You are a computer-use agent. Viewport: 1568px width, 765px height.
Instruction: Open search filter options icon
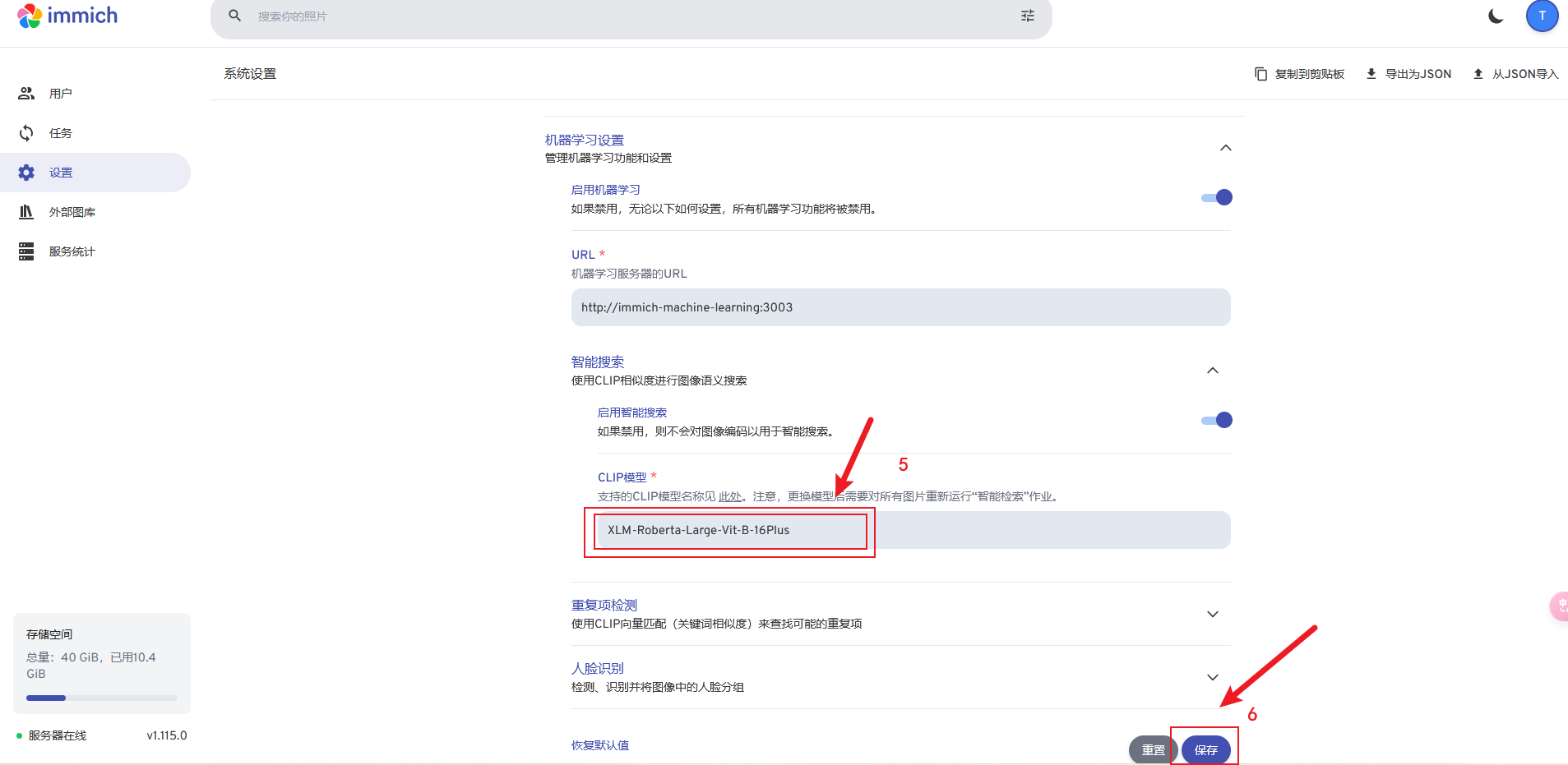tap(1028, 16)
